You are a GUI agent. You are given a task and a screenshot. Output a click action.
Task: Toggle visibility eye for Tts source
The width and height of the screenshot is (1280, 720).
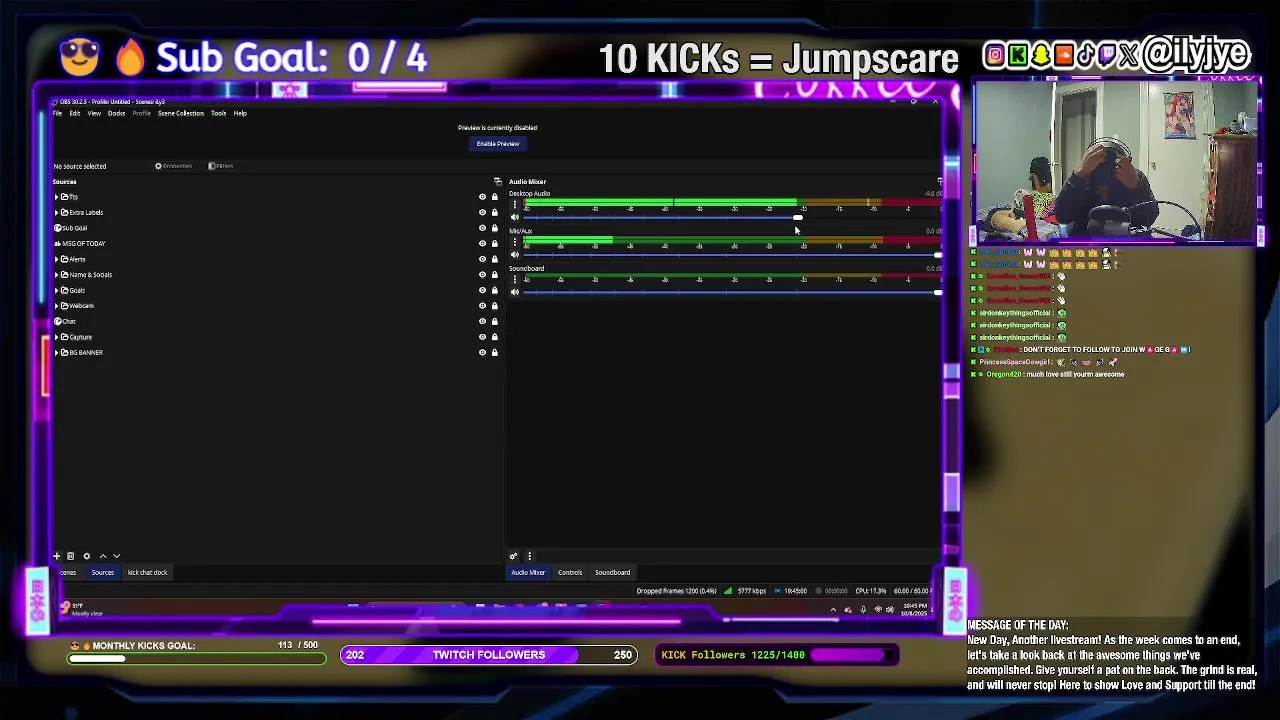pos(482,197)
